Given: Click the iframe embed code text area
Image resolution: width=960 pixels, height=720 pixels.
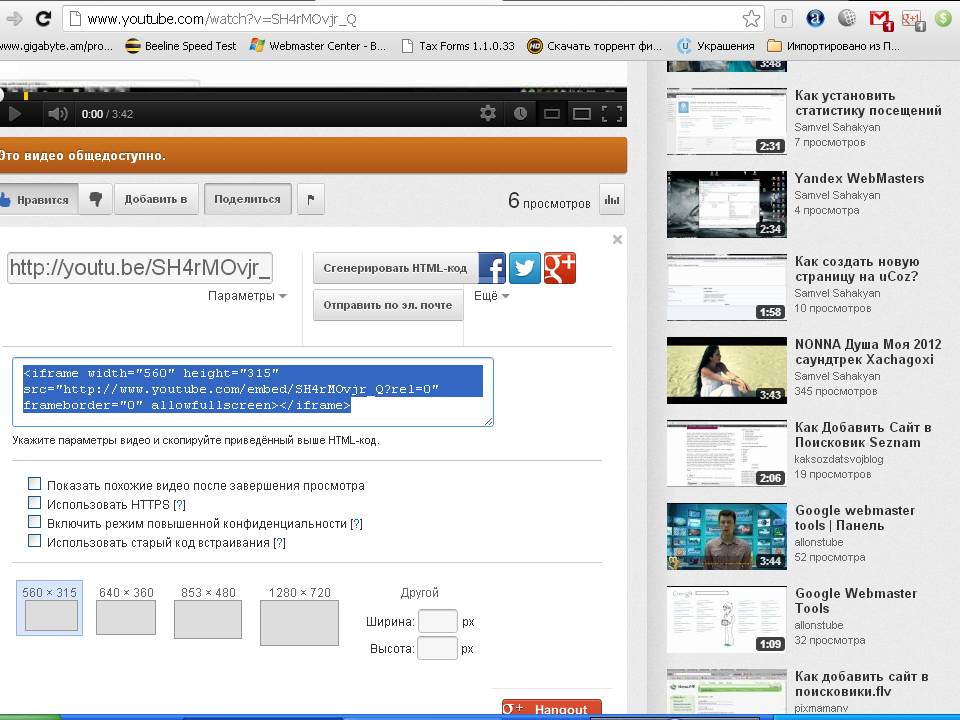Looking at the screenshot, I should [253, 392].
